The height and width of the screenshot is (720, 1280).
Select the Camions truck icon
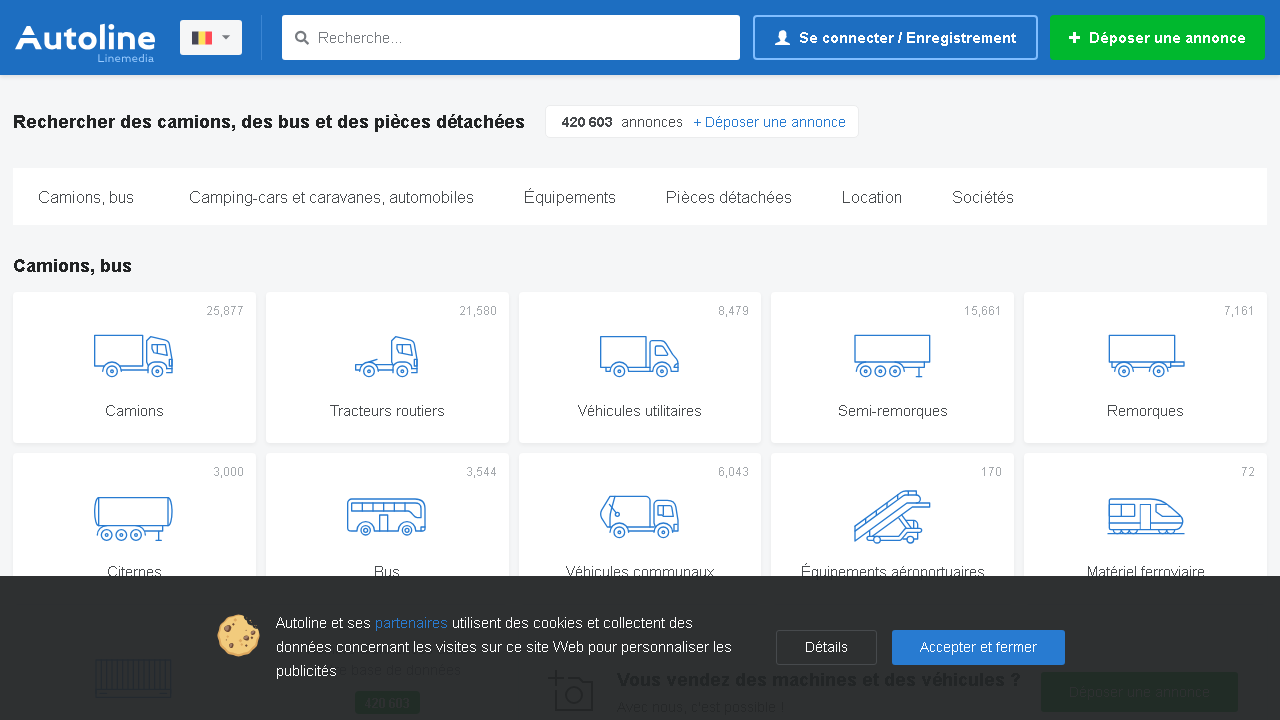[134, 355]
